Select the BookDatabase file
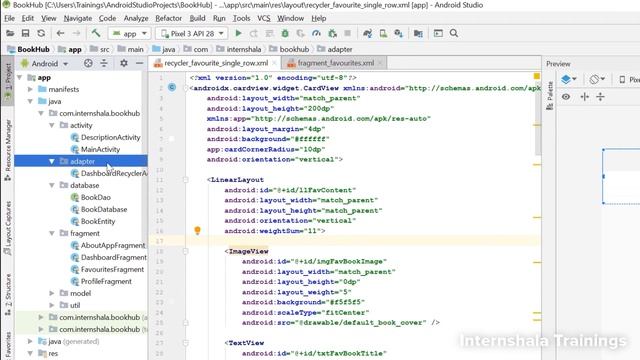 [x=99, y=209]
